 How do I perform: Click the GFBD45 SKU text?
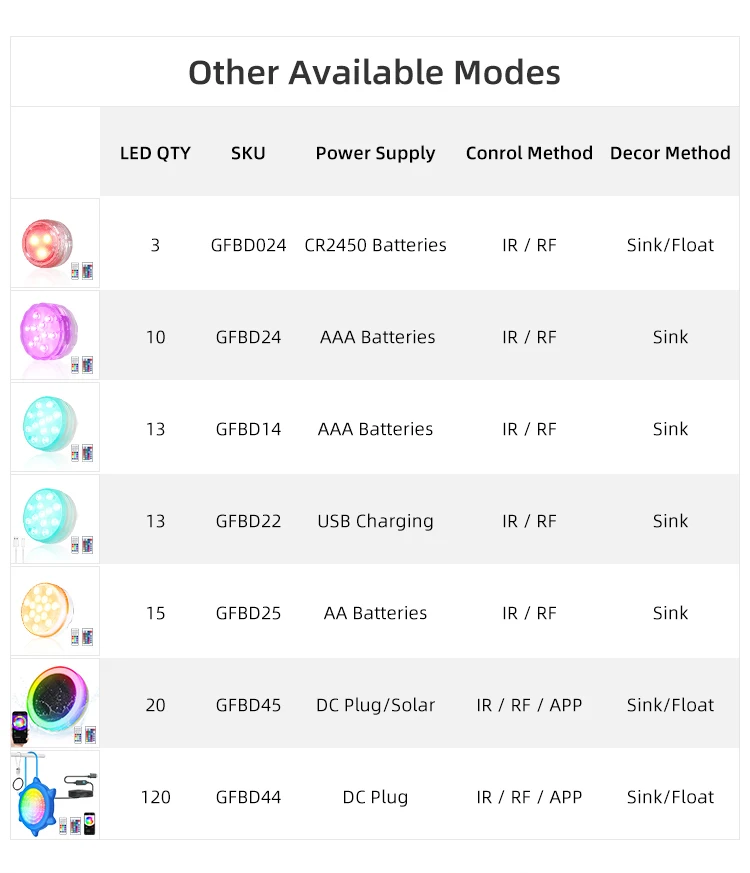pyautogui.click(x=248, y=705)
